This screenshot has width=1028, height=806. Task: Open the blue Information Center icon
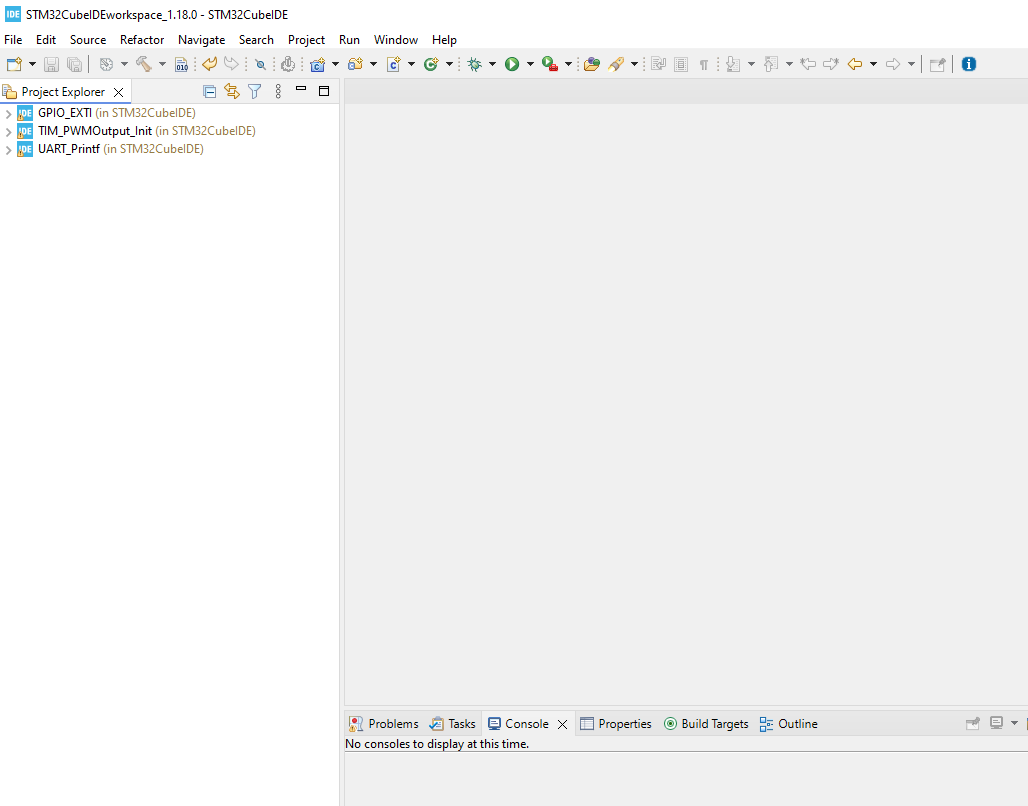click(x=968, y=64)
